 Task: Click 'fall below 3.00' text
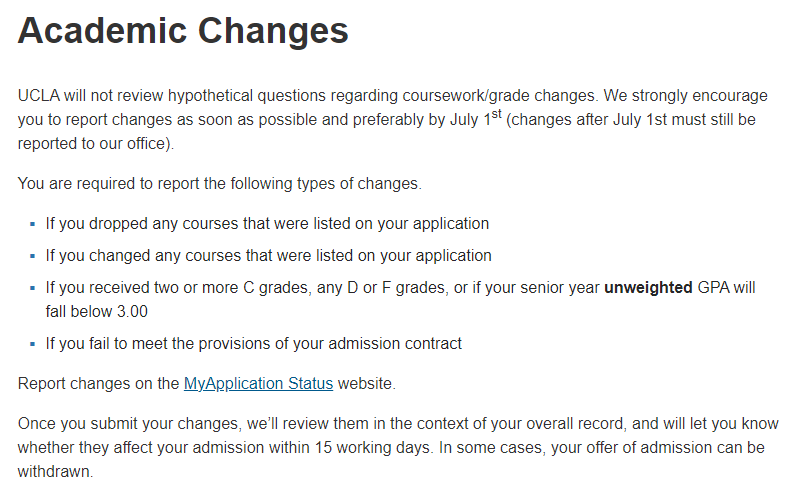[x=96, y=312]
